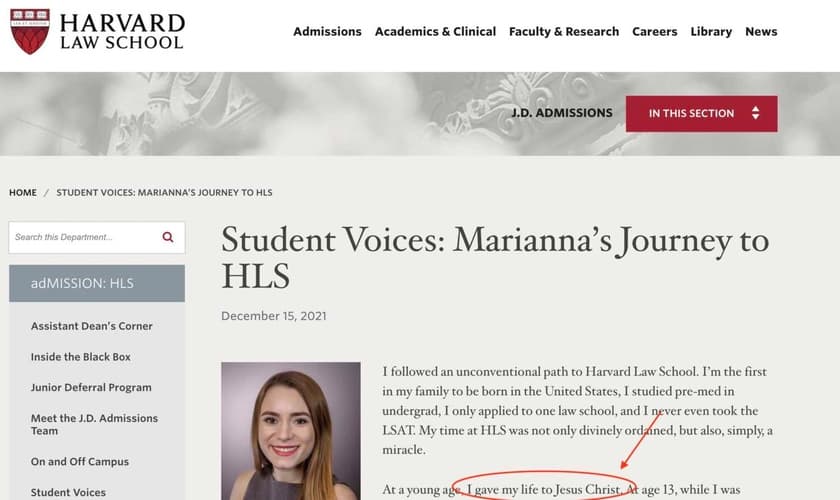Click the Harvard Law School wordmark text
The image size is (840, 500).
122,31
